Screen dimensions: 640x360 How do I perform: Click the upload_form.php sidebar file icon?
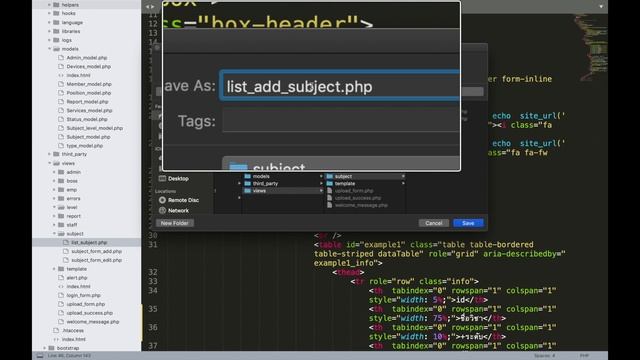coord(61,304)
